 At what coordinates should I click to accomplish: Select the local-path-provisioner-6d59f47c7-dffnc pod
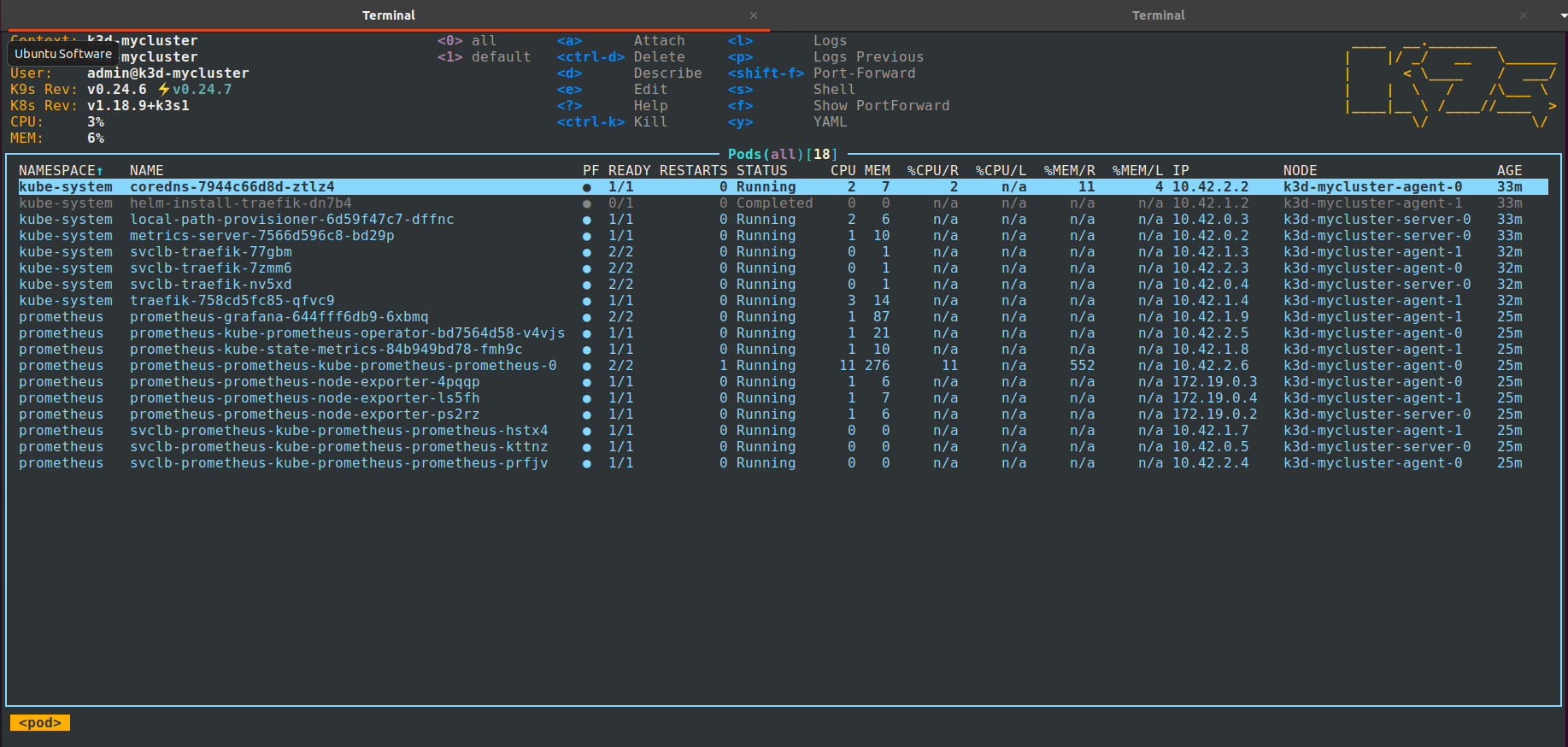point(784,219)
